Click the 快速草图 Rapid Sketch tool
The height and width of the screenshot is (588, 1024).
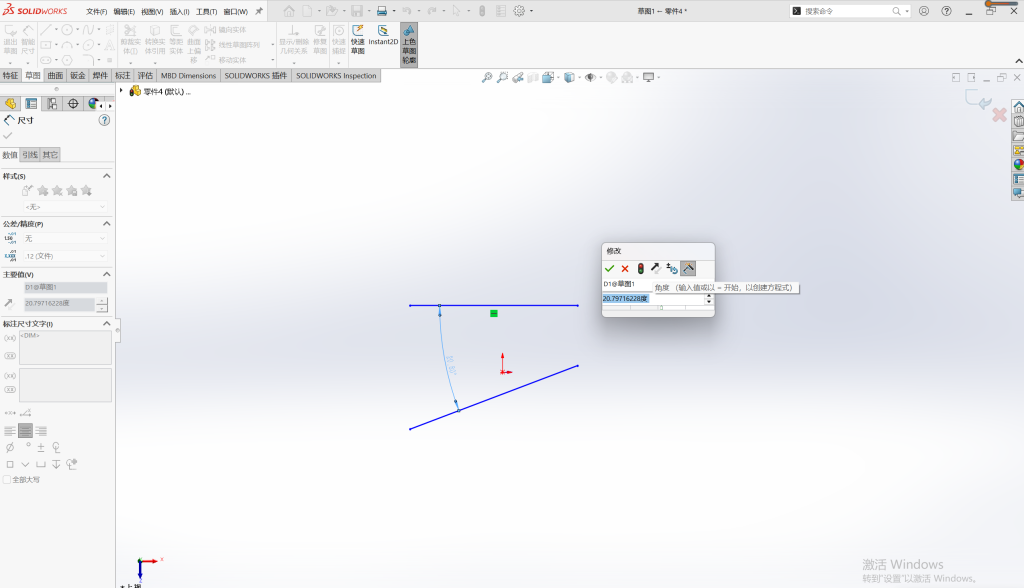tap(358, 40)
